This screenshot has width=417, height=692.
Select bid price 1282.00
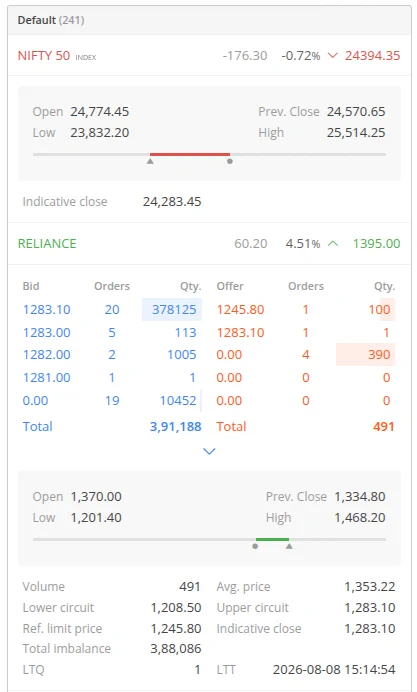pyautogui.click(x=47, y=355)
